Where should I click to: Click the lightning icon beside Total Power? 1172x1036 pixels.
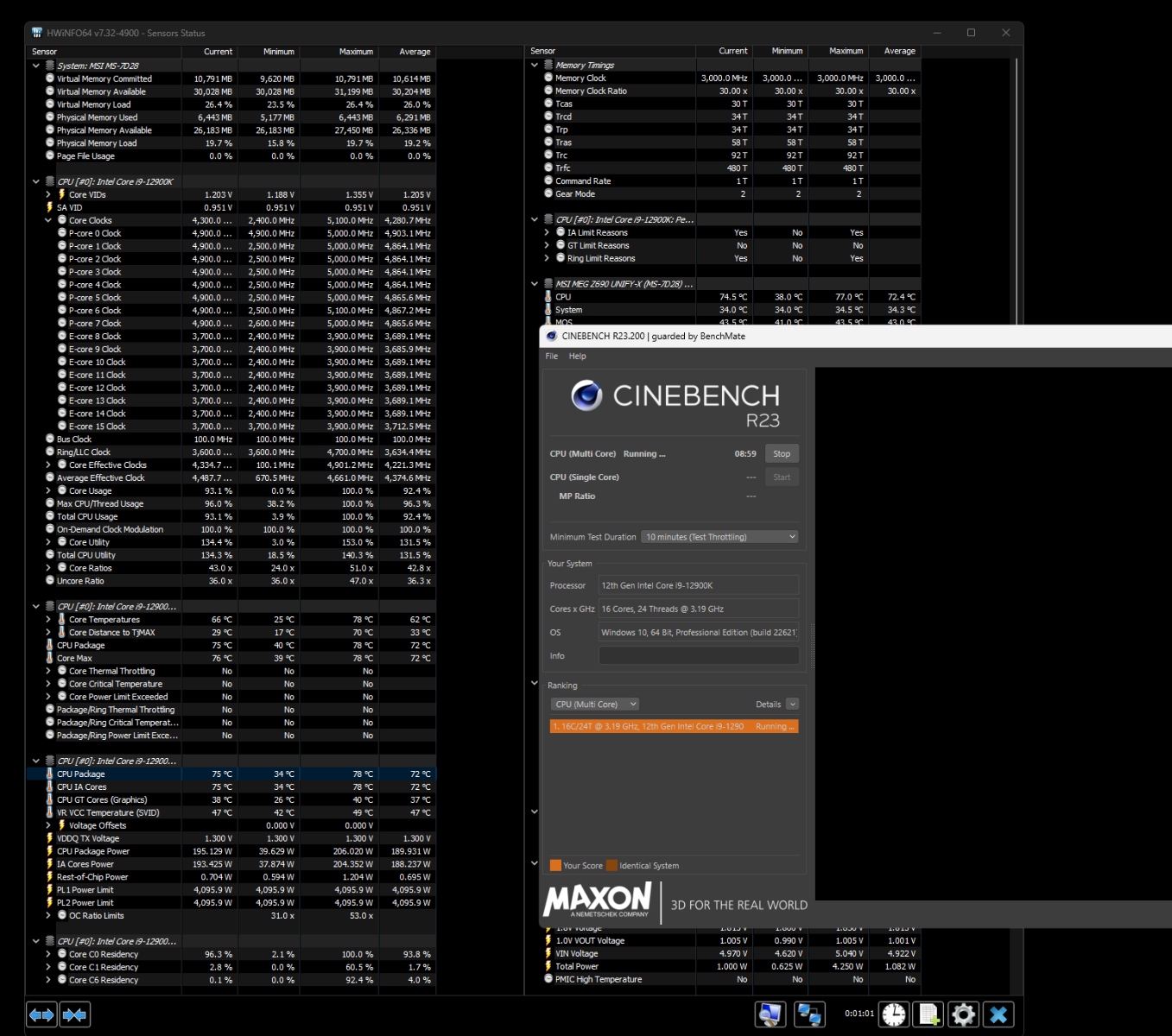[x=548, y=967]
